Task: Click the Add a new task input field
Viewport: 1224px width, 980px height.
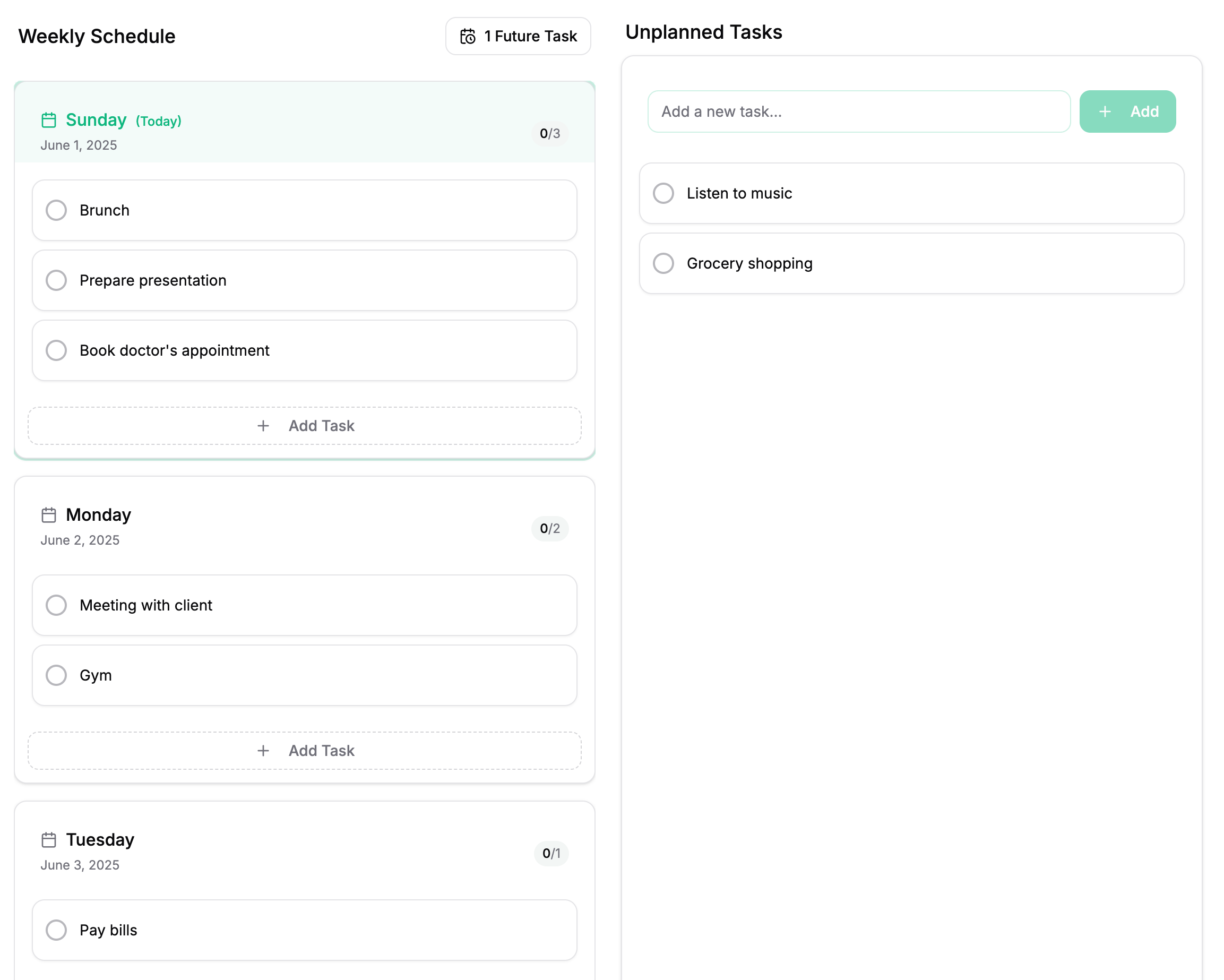Action: 860,111
